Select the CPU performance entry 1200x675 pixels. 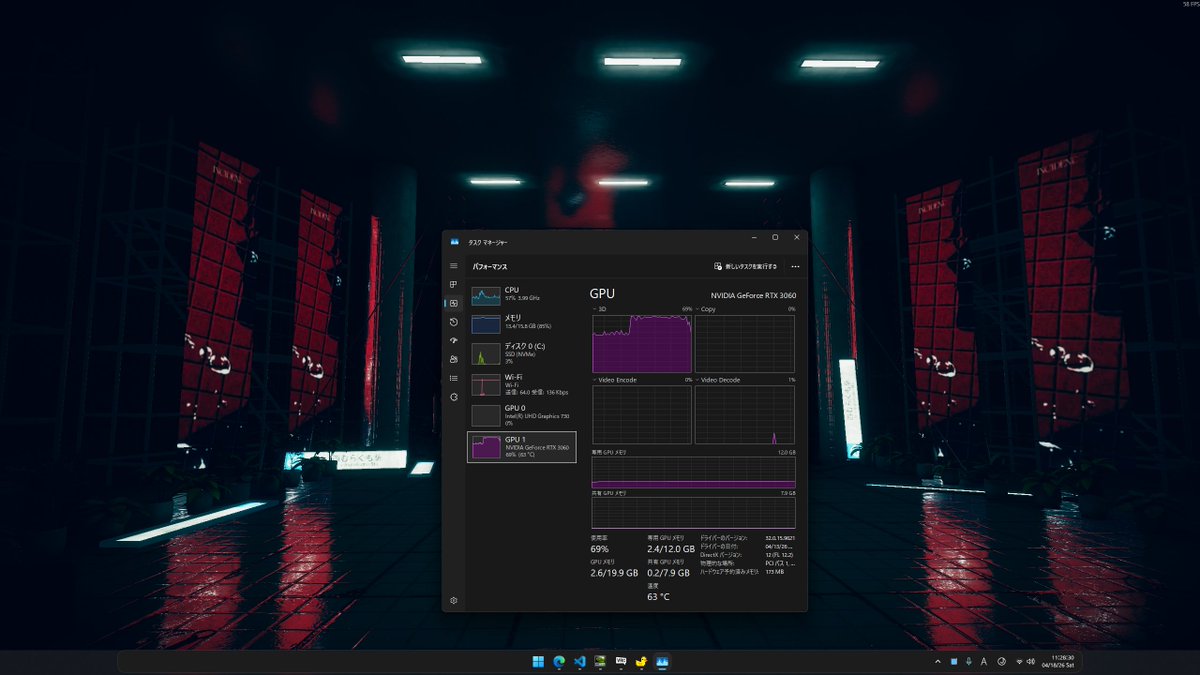coord(522,295)
